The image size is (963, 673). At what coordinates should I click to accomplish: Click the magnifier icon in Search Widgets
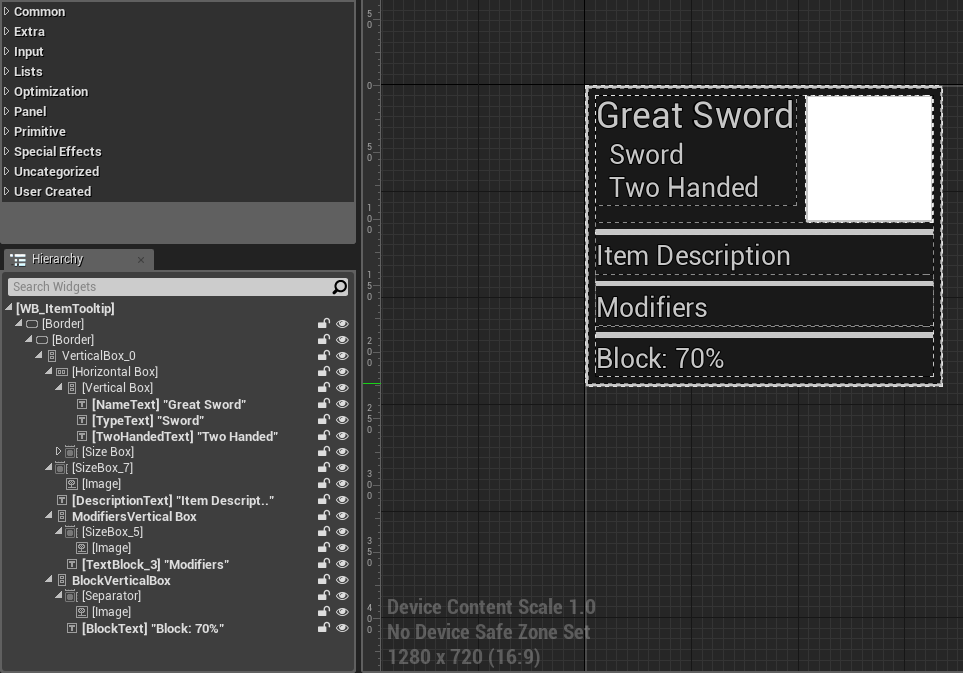point(340,287)
